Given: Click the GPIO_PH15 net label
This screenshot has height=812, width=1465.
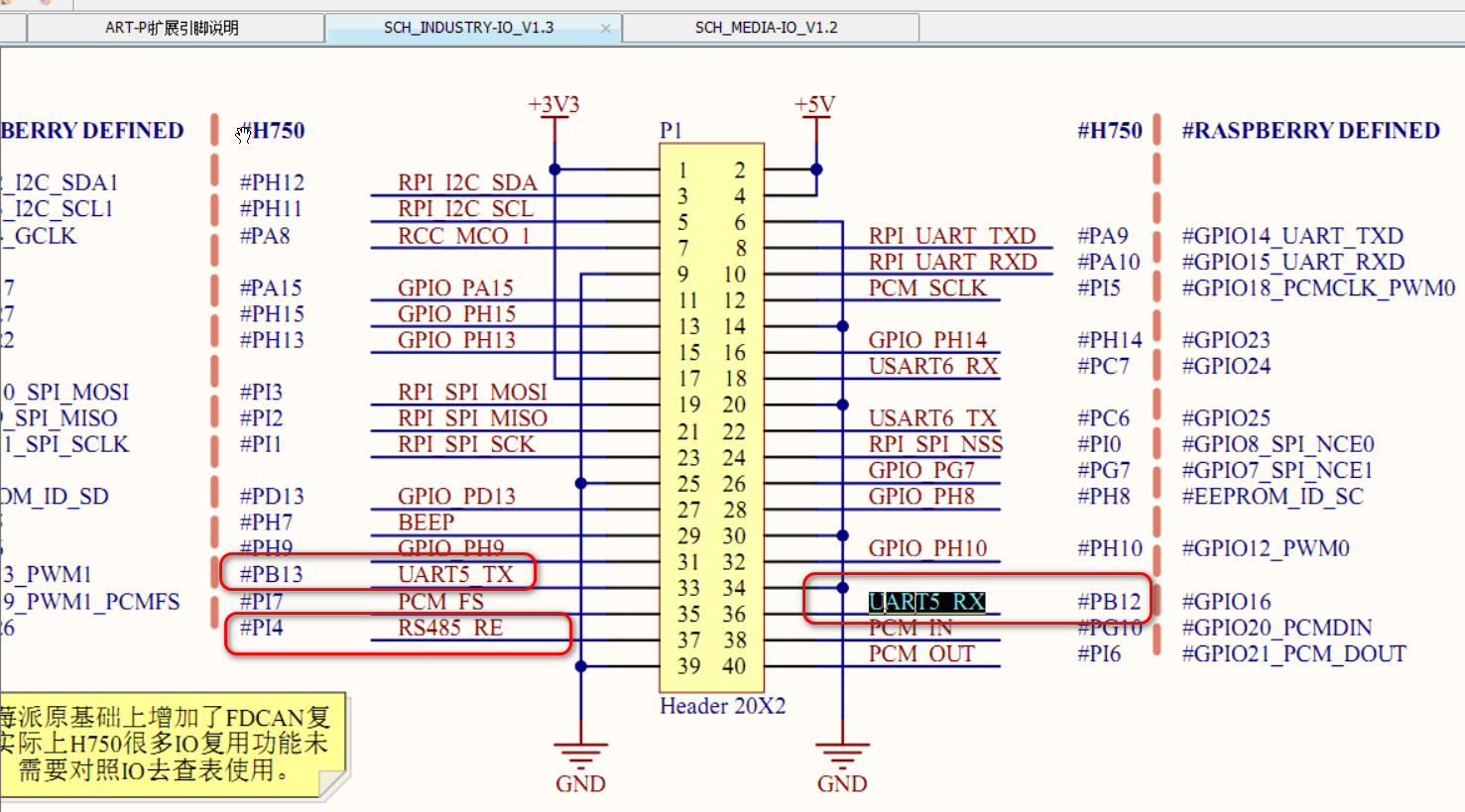Looking at the screenshot, I should [457, 314].
